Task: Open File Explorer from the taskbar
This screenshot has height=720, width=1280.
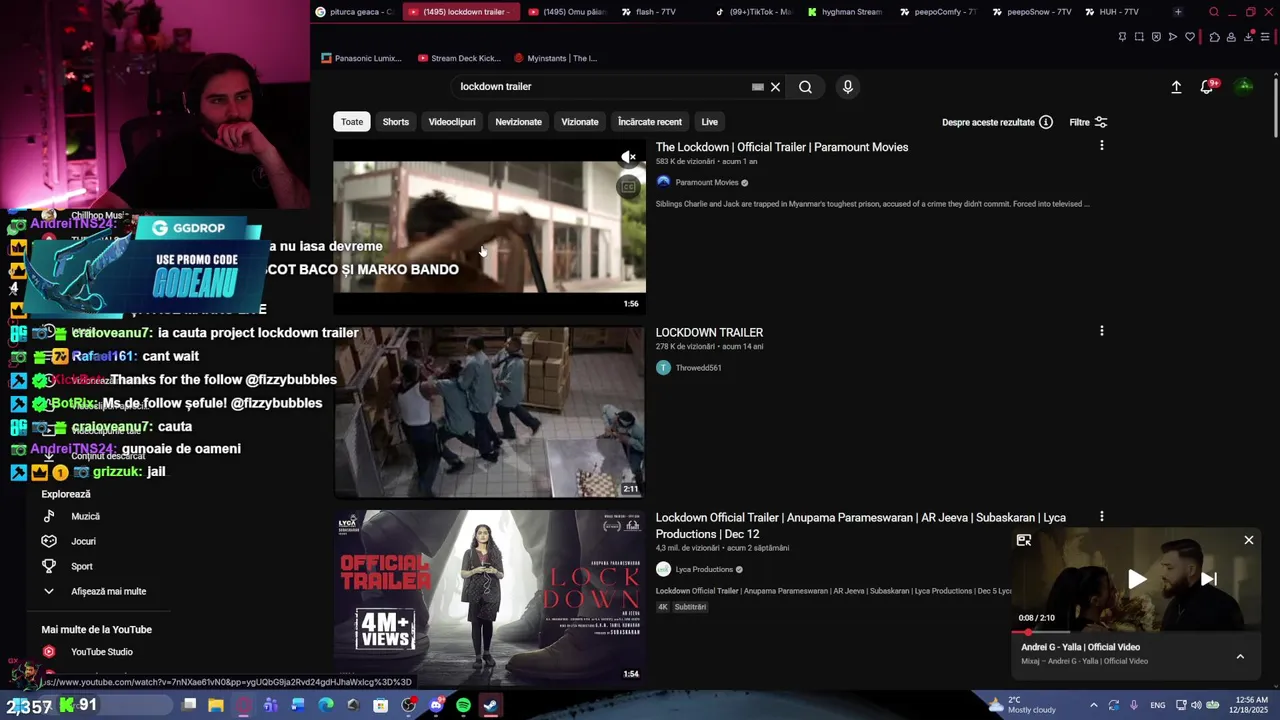Action: click(x=215, y=705)
